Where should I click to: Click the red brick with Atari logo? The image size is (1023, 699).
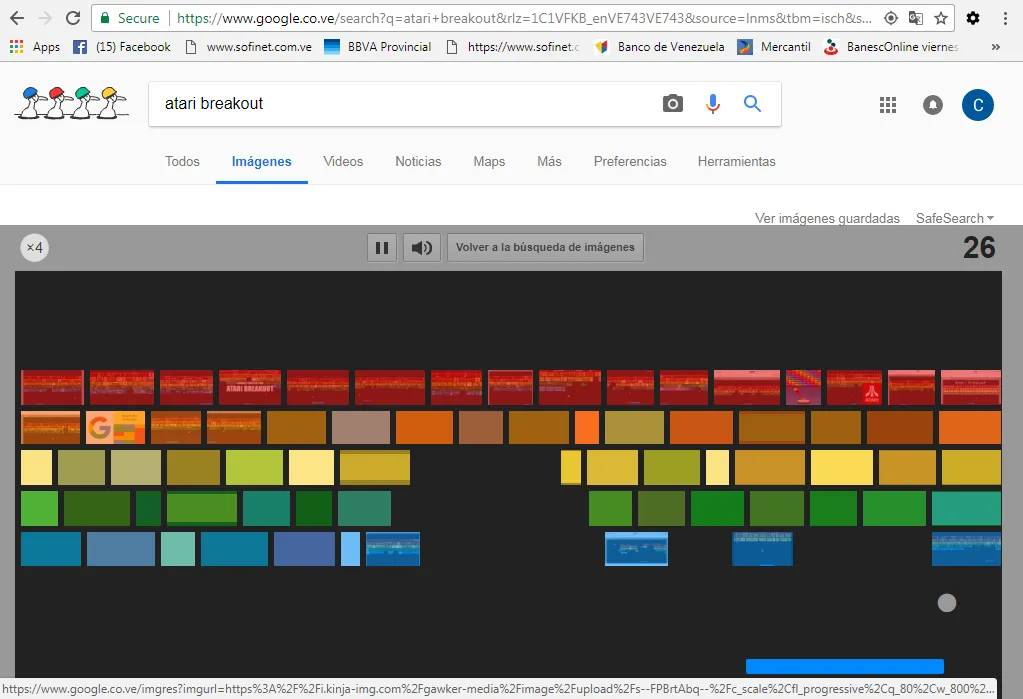855,388
